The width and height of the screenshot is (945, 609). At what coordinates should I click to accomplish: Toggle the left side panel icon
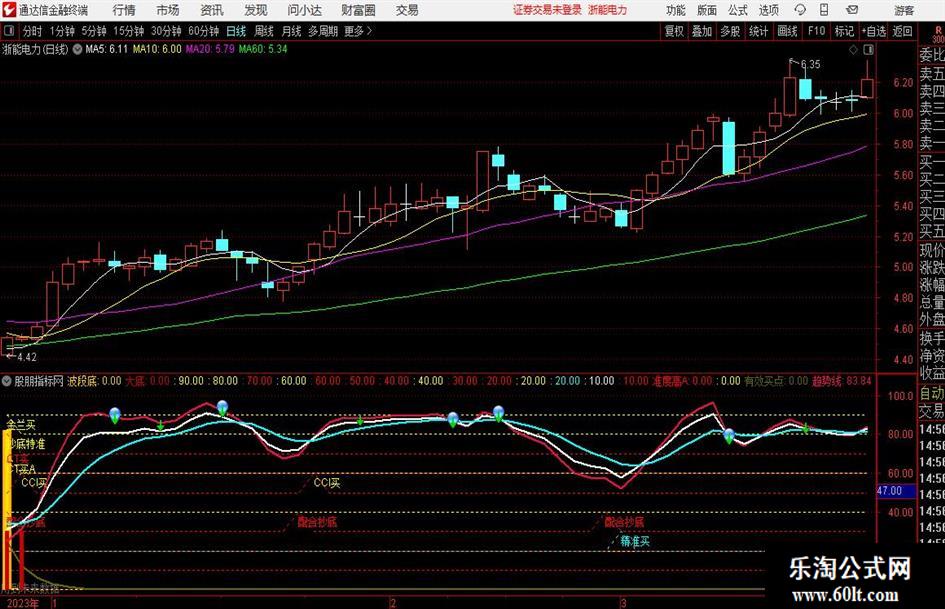9,31
